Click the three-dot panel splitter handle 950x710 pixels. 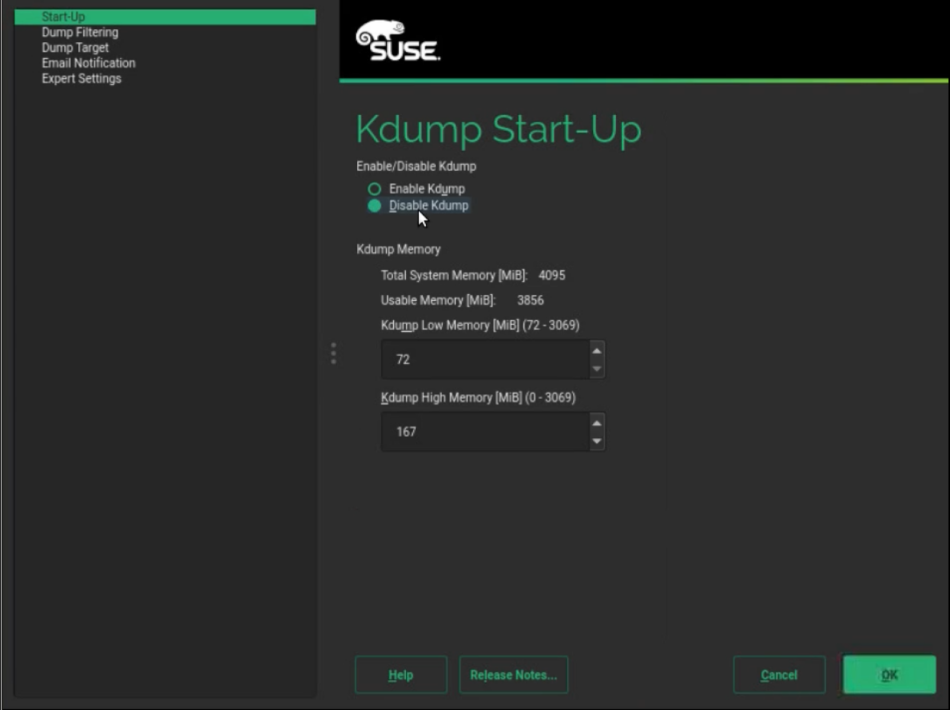click(333, 354)
